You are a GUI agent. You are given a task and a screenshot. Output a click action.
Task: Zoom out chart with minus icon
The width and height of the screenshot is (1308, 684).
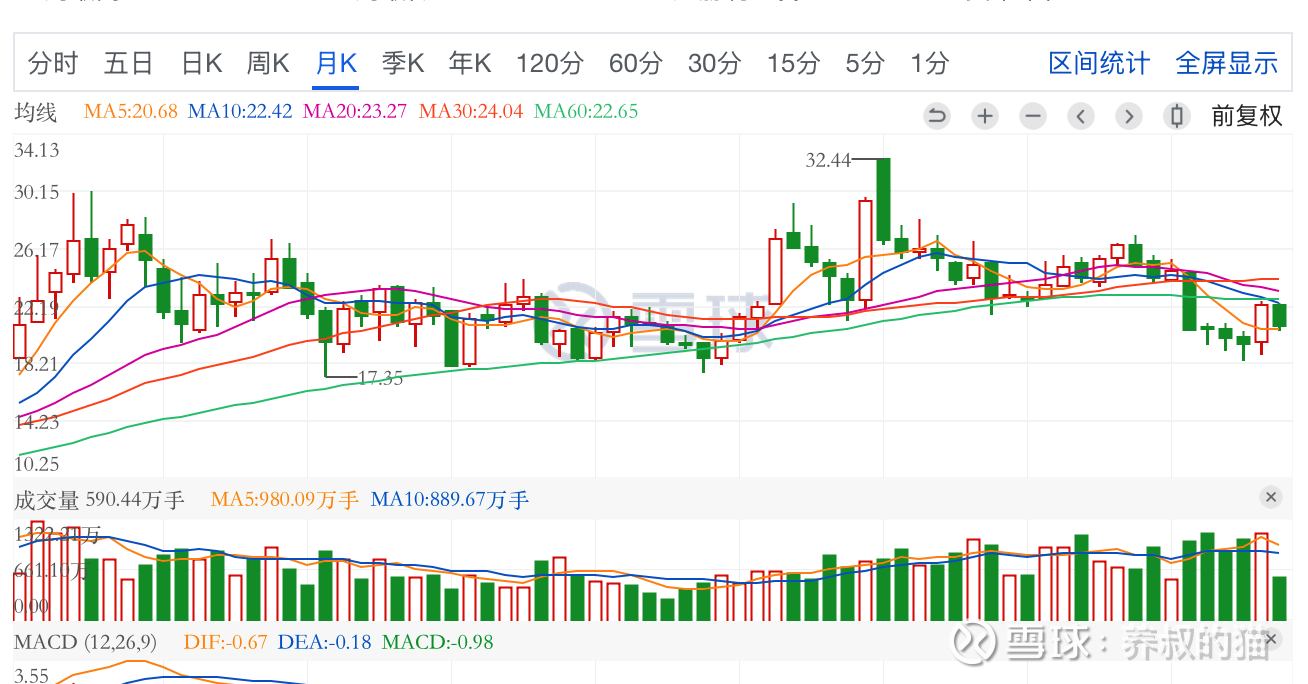[x=1033, y=116]
